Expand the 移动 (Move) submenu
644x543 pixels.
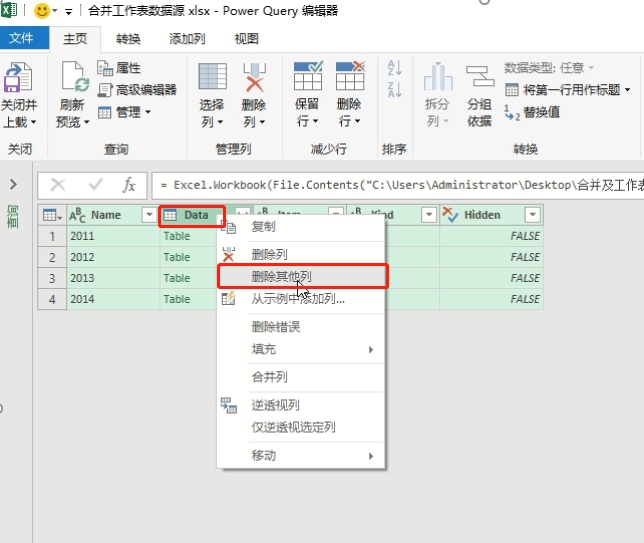[371, 456]
